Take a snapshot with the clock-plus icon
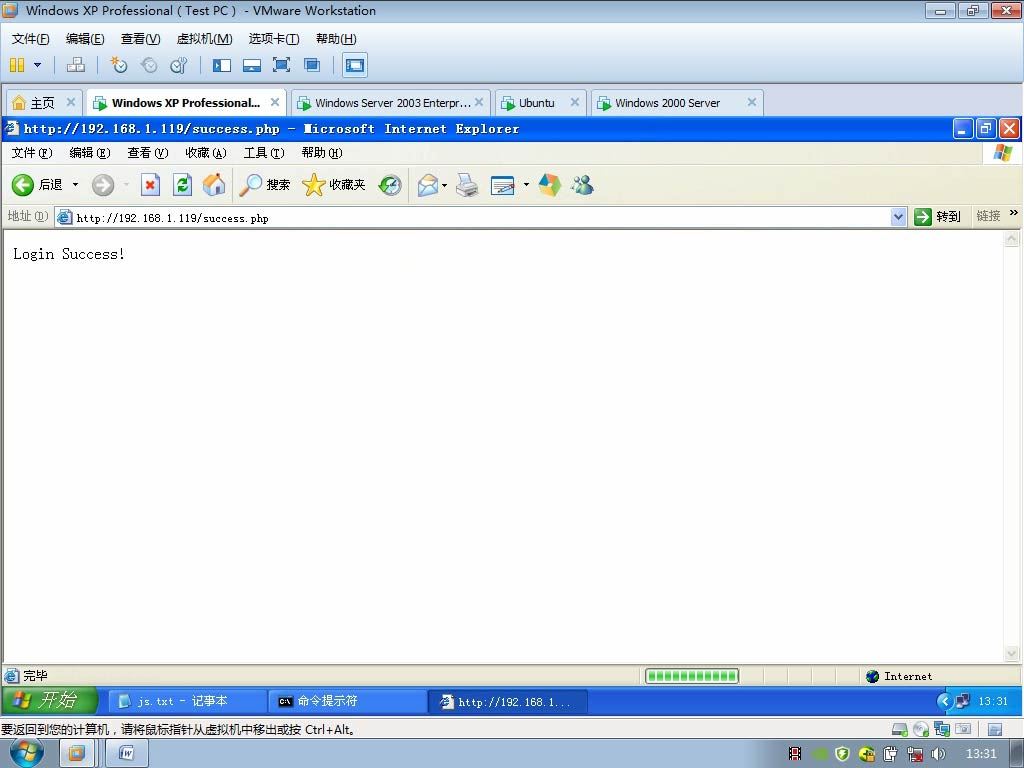The height and width of the screenshot is (768, 1024). coord(119,65)
